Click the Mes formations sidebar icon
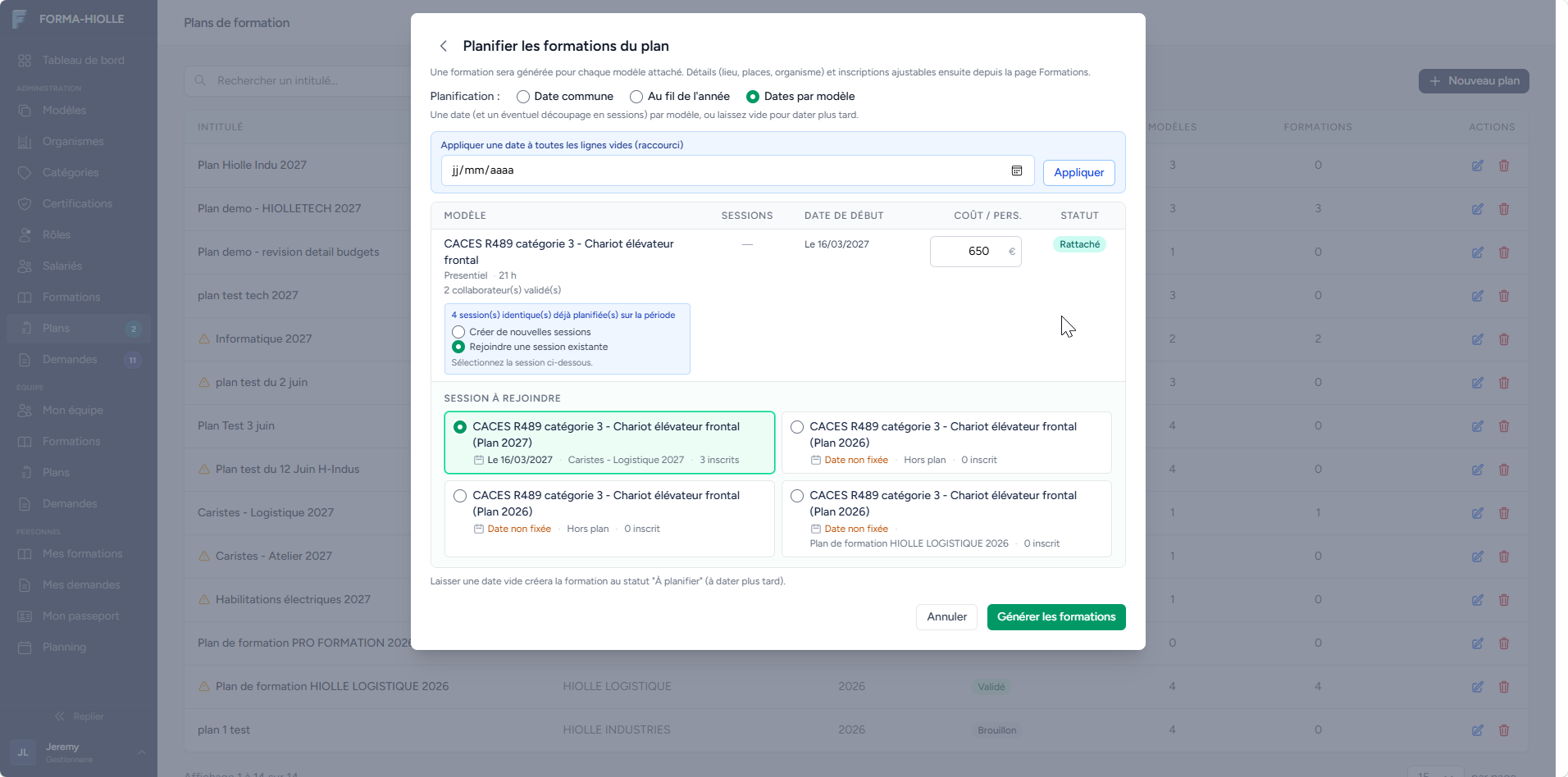The height and width of the screenshot is (777, 1568). click(25, 553)
